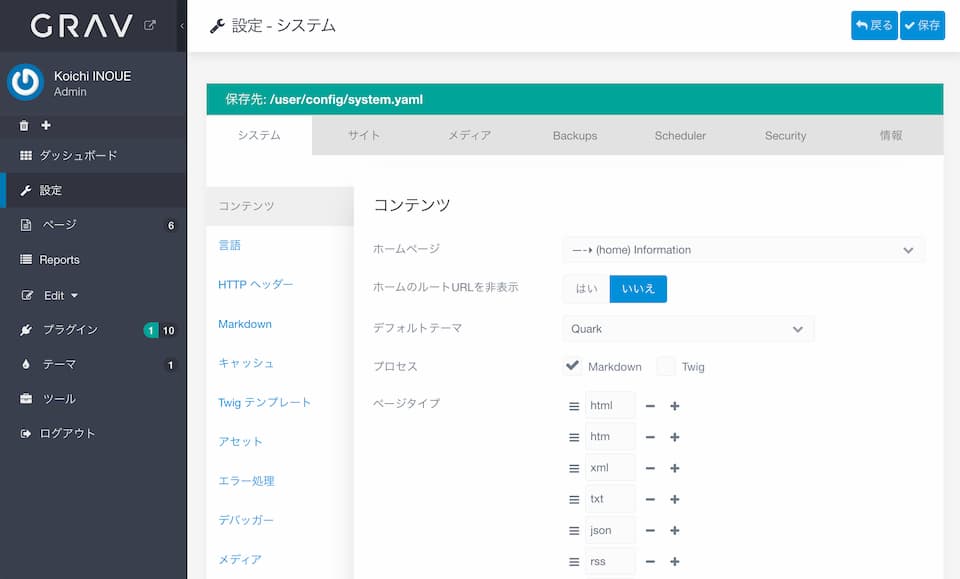Grab the drag handle next to json
The height and width of the screenshot is (579, 960).
click(x=574, y=530)
